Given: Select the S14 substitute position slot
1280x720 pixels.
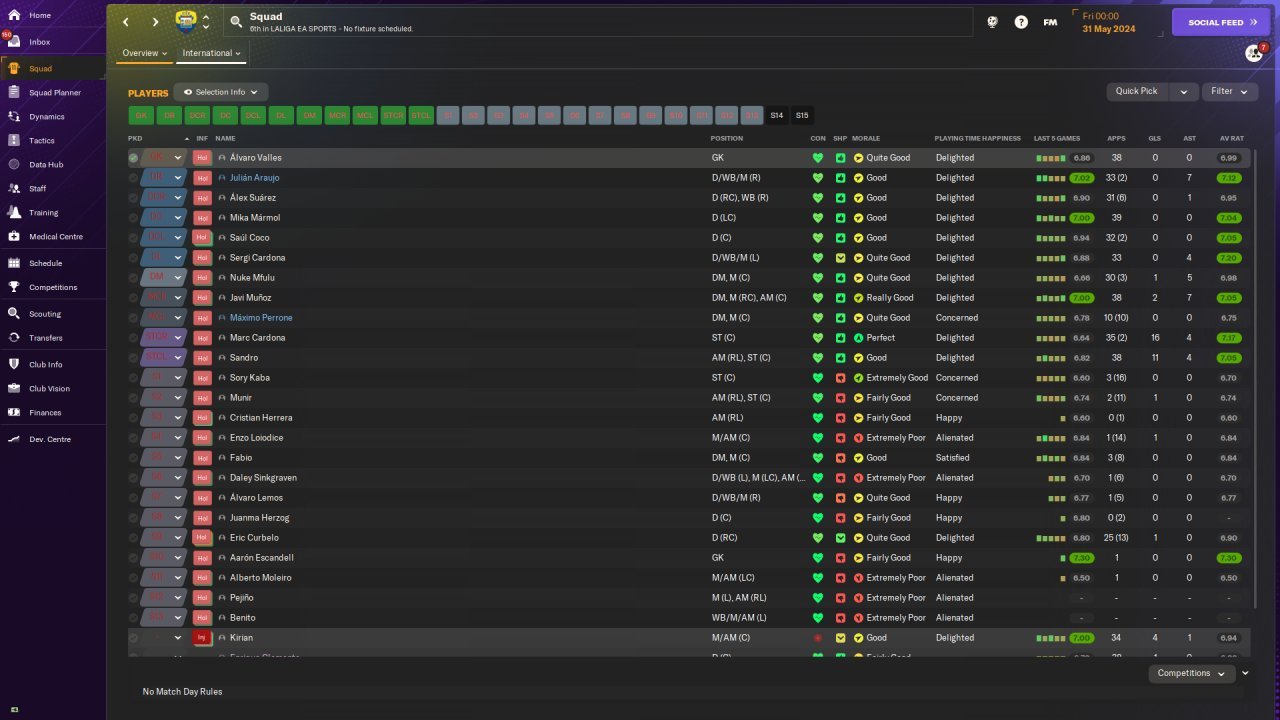Looking at the screenshot, I should [x=777, y=115].
